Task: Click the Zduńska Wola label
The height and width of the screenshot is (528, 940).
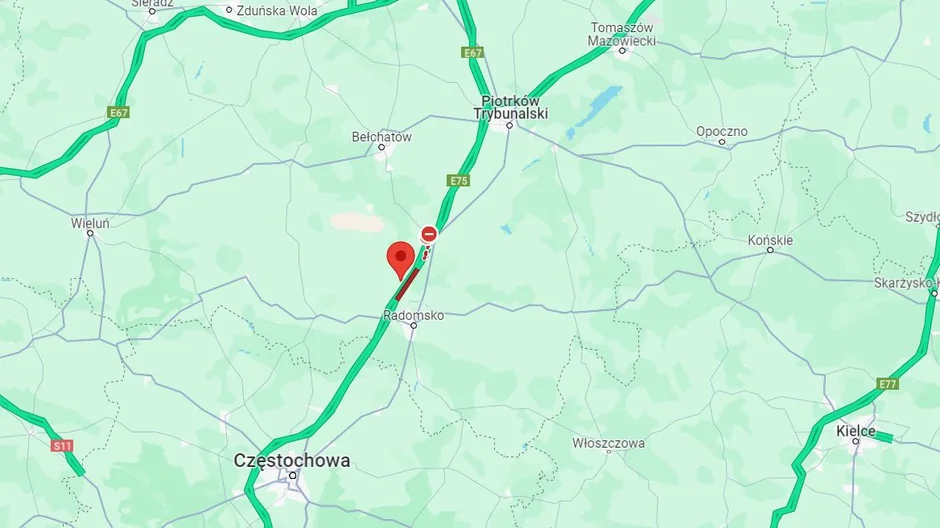Action: (277, 10)
